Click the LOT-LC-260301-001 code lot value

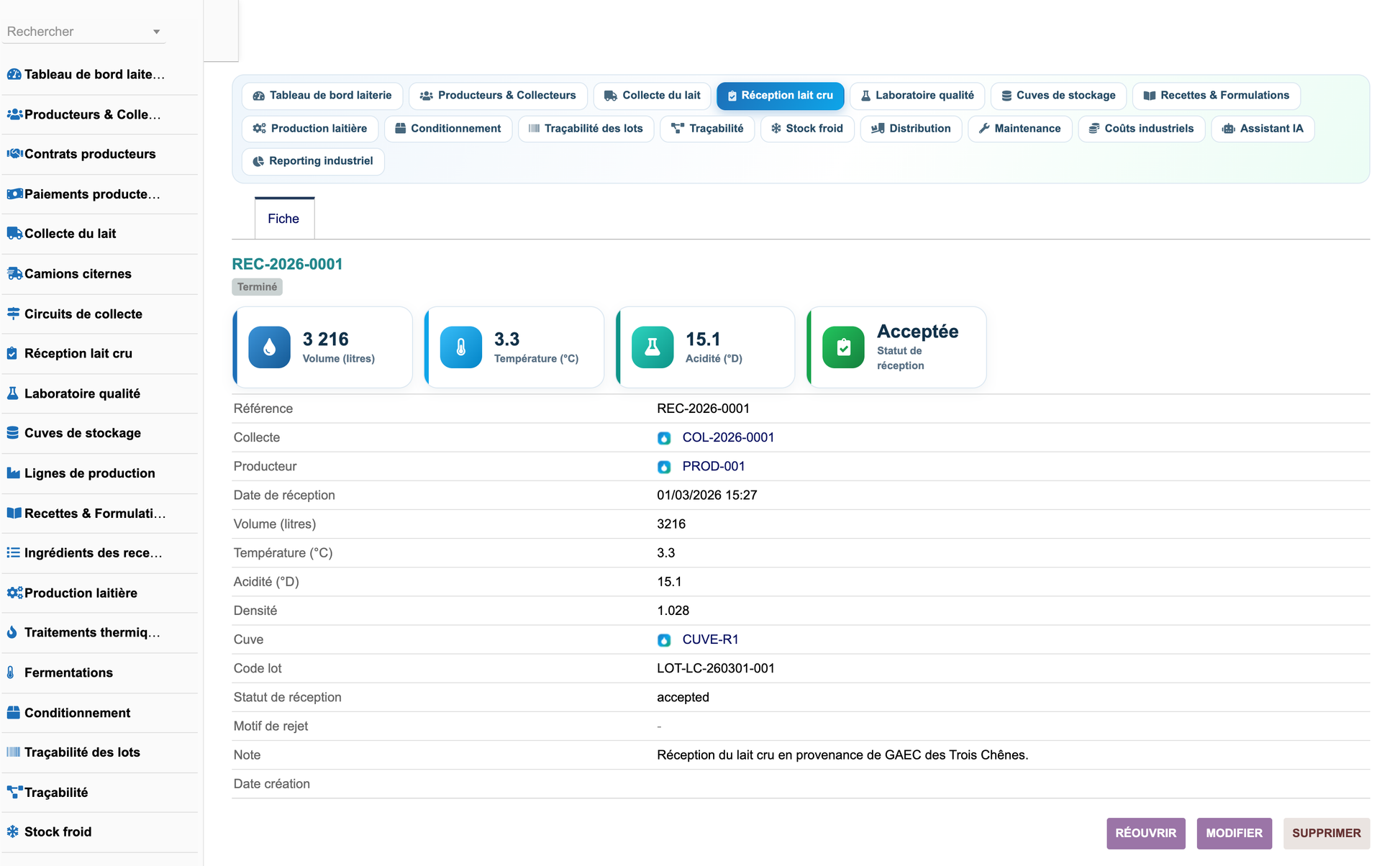click(x=716, y=668)
